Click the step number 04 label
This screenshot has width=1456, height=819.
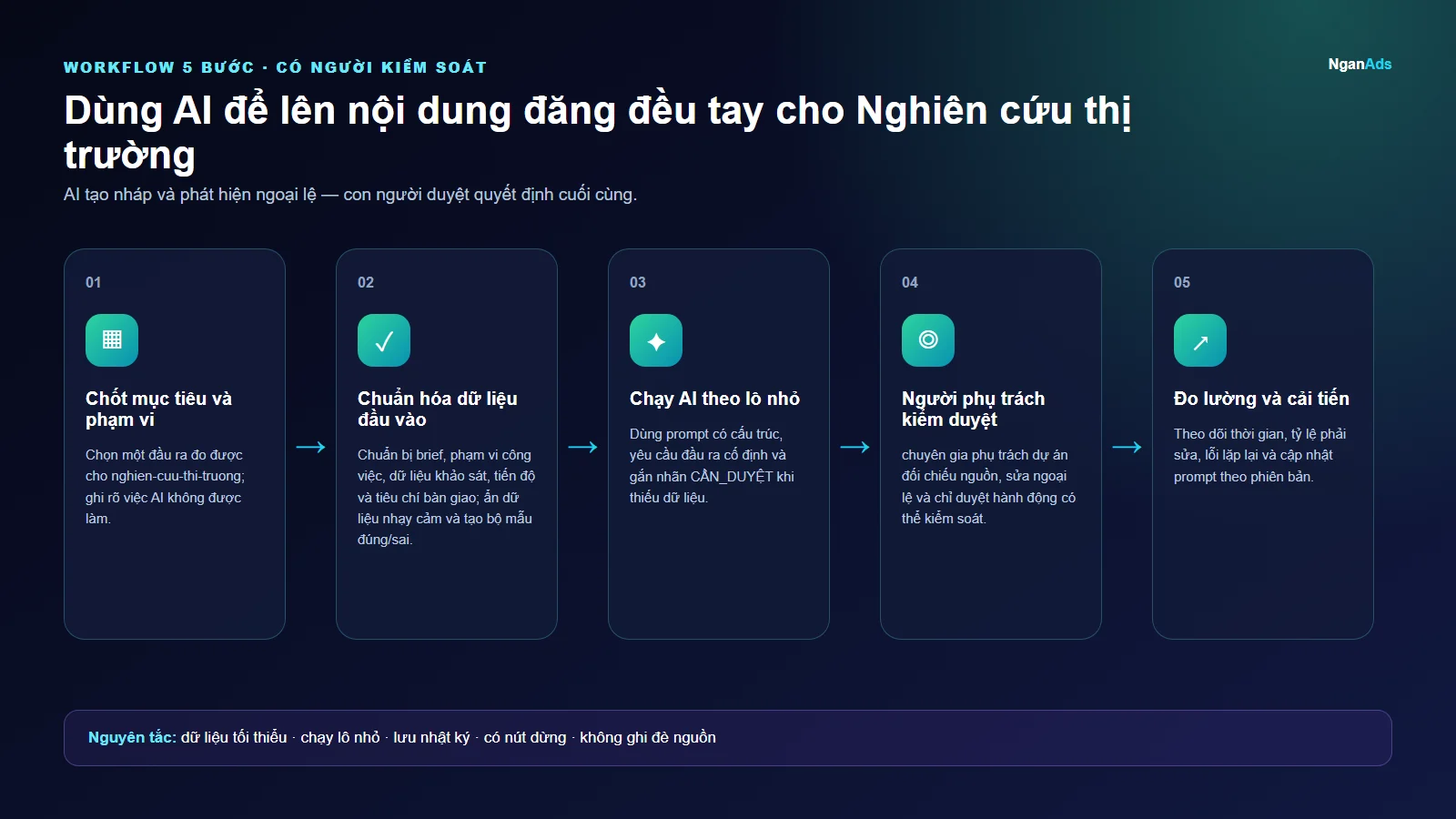point(910,282)
